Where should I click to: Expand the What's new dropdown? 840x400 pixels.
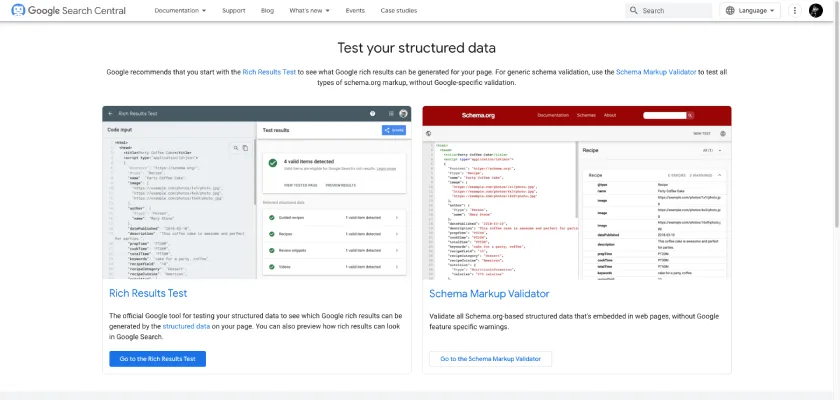(x=310, y=10)
